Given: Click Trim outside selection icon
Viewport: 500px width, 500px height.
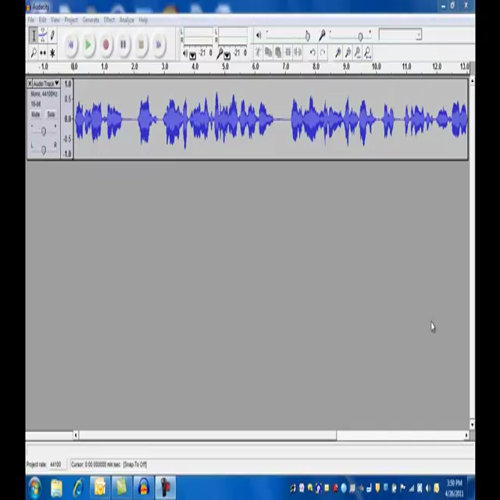Looking at the screenshot, I should point(288,52).
